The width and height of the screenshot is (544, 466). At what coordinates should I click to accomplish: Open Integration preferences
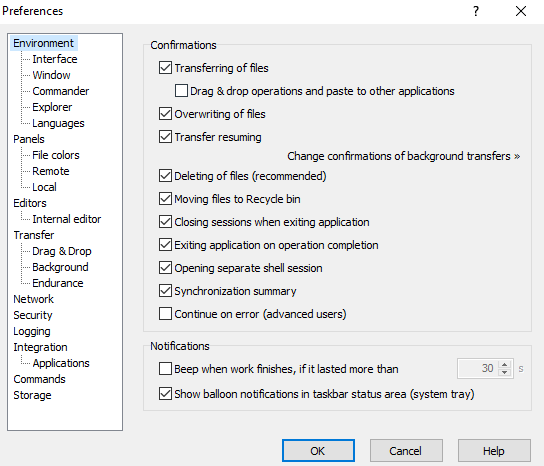pos(40,347)
